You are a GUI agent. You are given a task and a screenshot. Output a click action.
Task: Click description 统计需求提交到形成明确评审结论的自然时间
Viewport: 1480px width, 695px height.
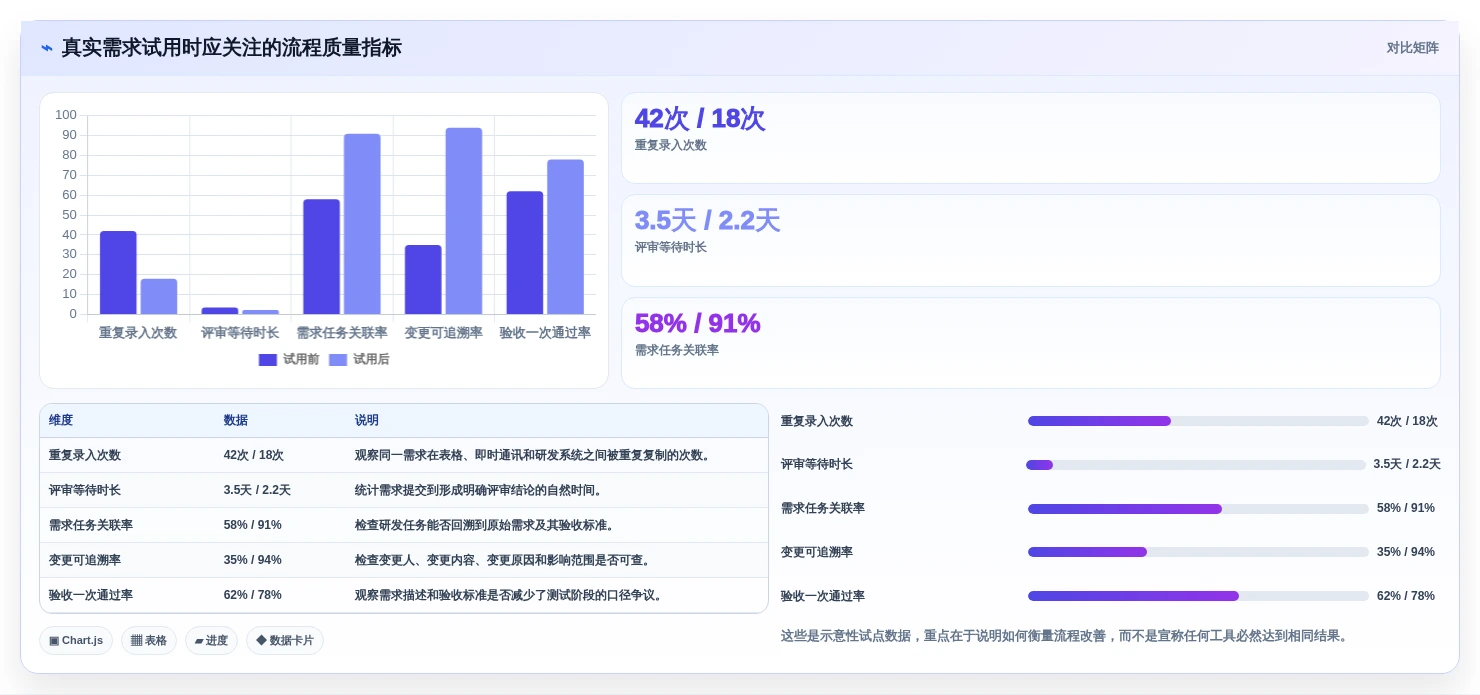[480, 490]
